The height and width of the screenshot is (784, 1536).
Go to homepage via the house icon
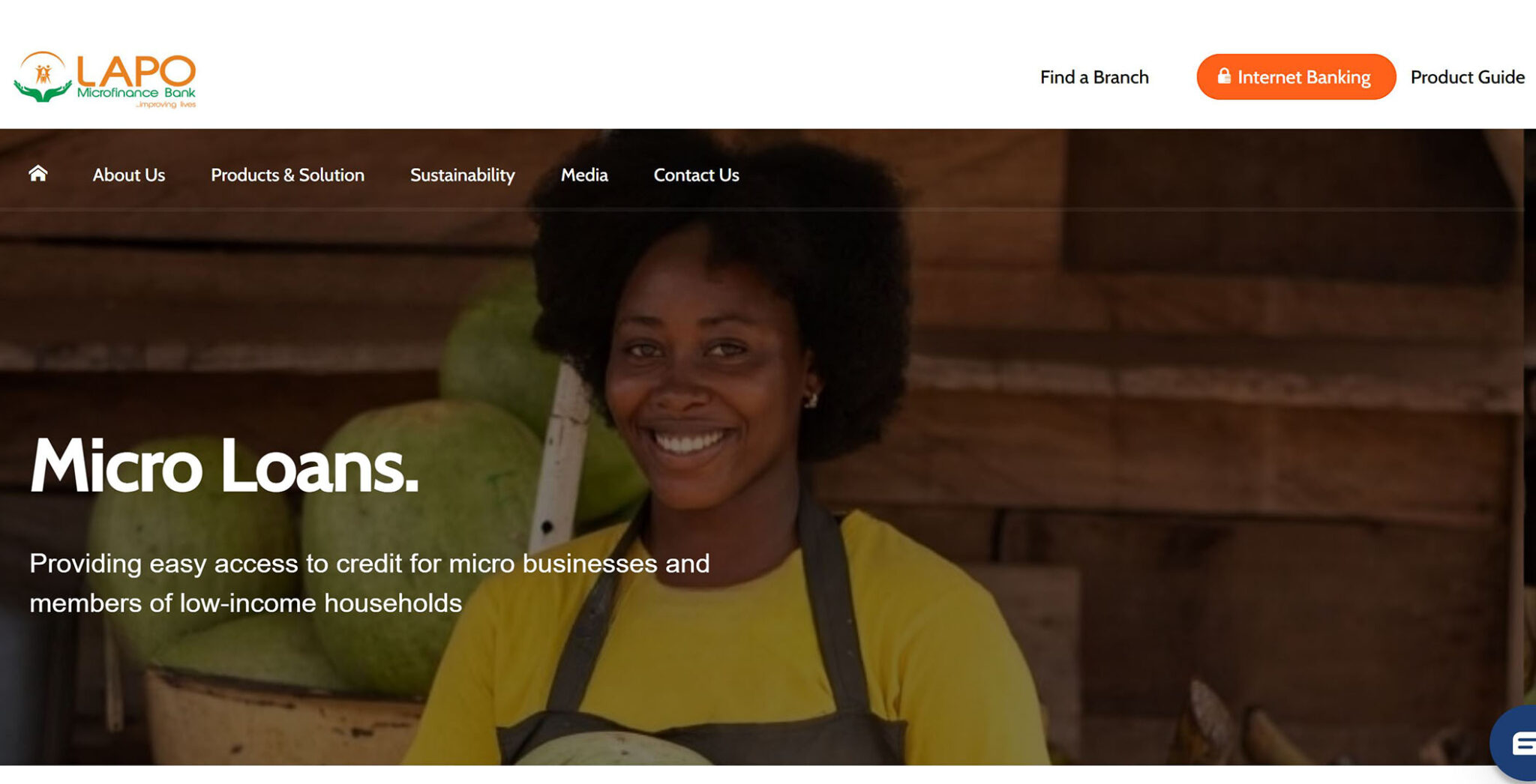[x=38, y=174]
